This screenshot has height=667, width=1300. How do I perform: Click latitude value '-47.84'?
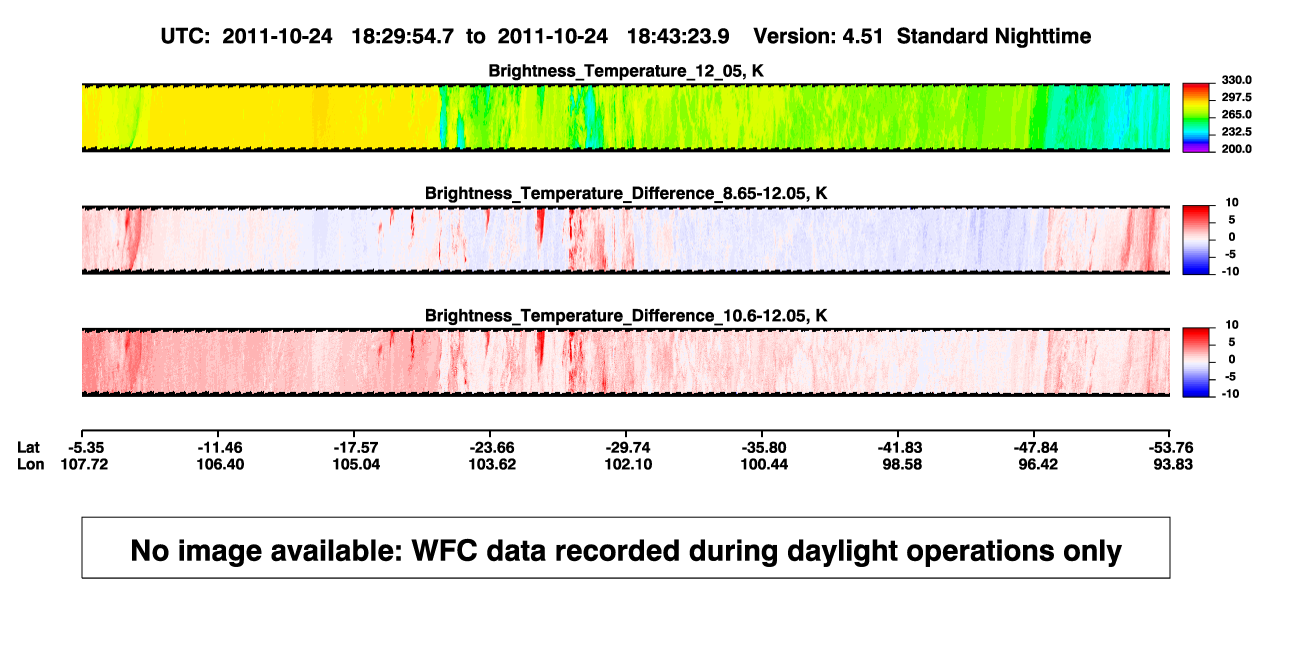[1036, 447]
